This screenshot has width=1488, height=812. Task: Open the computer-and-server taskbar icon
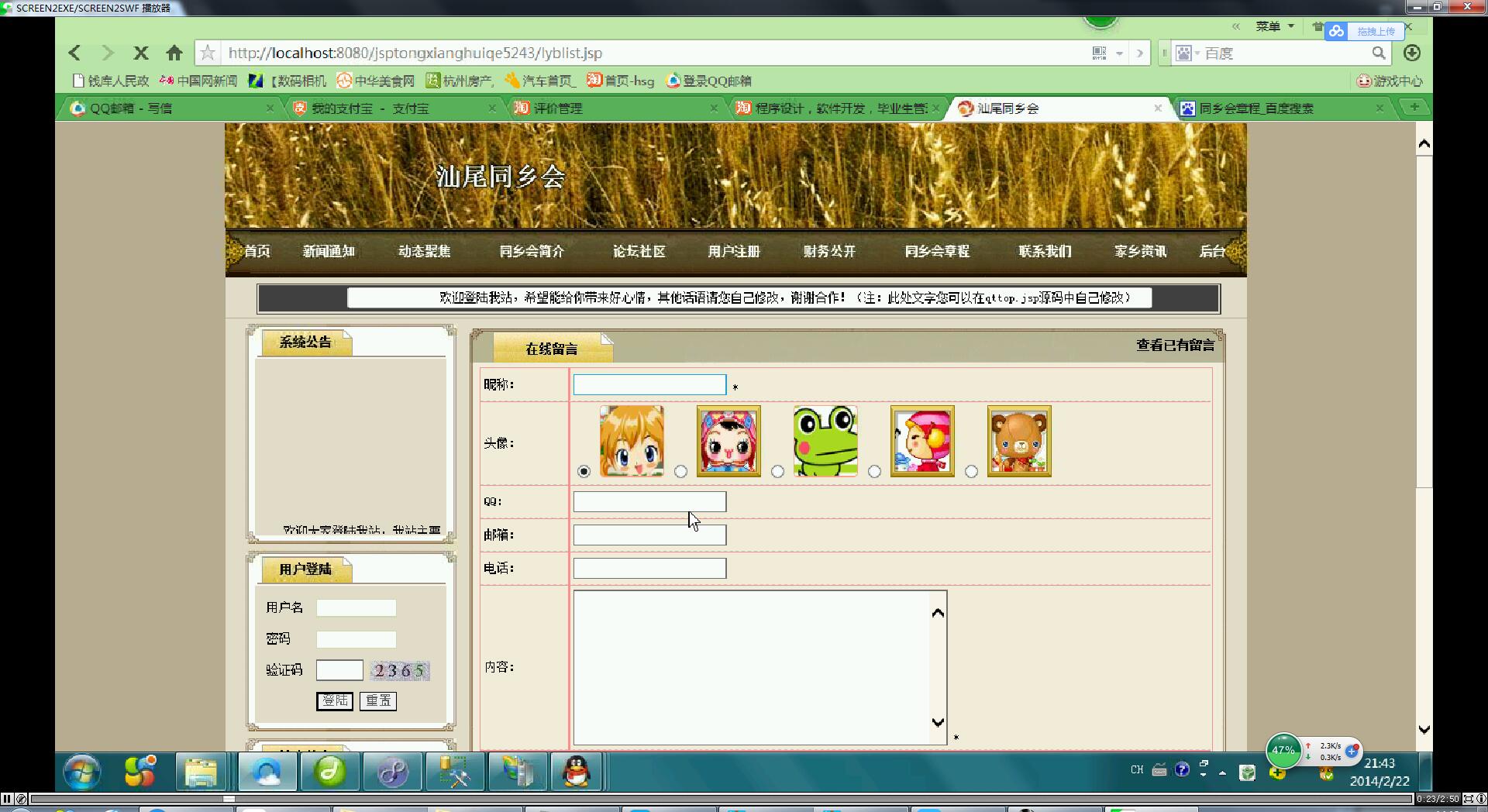[x=517, y=772]
